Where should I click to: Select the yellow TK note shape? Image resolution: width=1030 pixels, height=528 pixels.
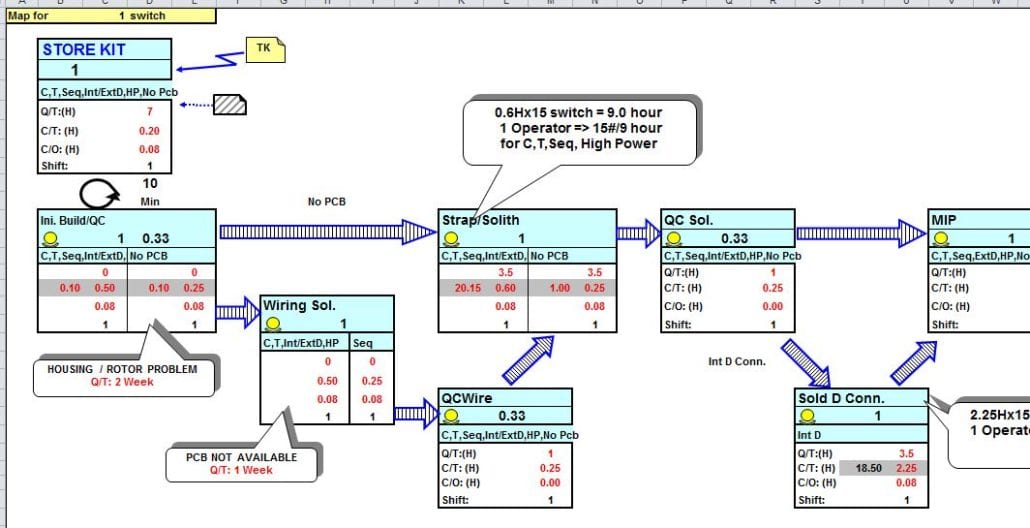click(x=265, y=49)
